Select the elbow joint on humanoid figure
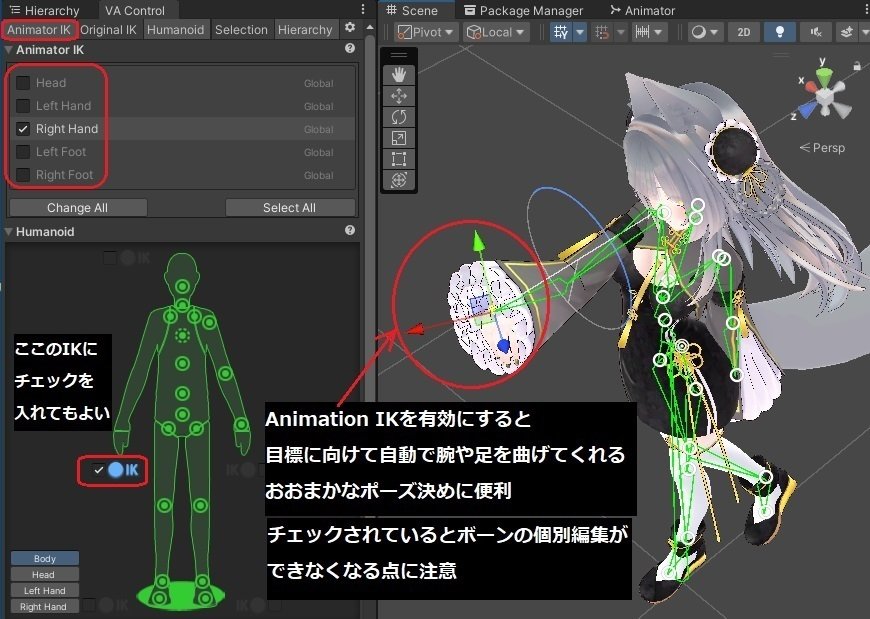This screenshot has height=619, width=870. (225, 373)
